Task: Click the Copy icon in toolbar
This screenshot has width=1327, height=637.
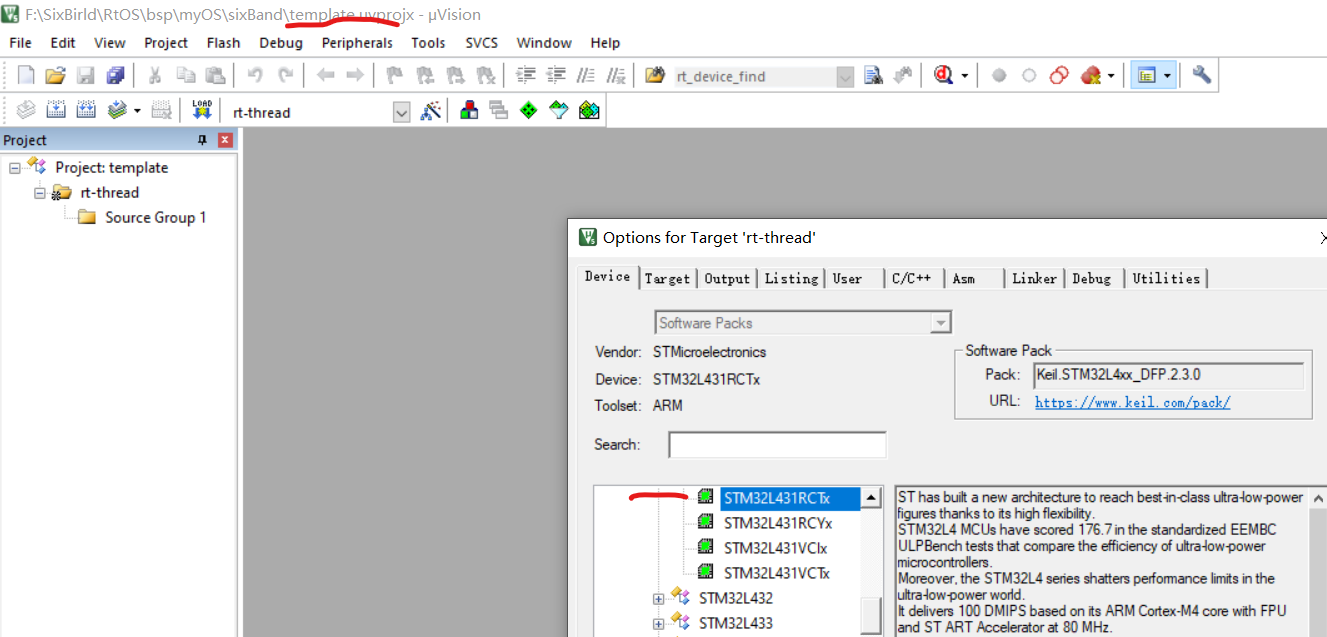Action: [185, 75]
